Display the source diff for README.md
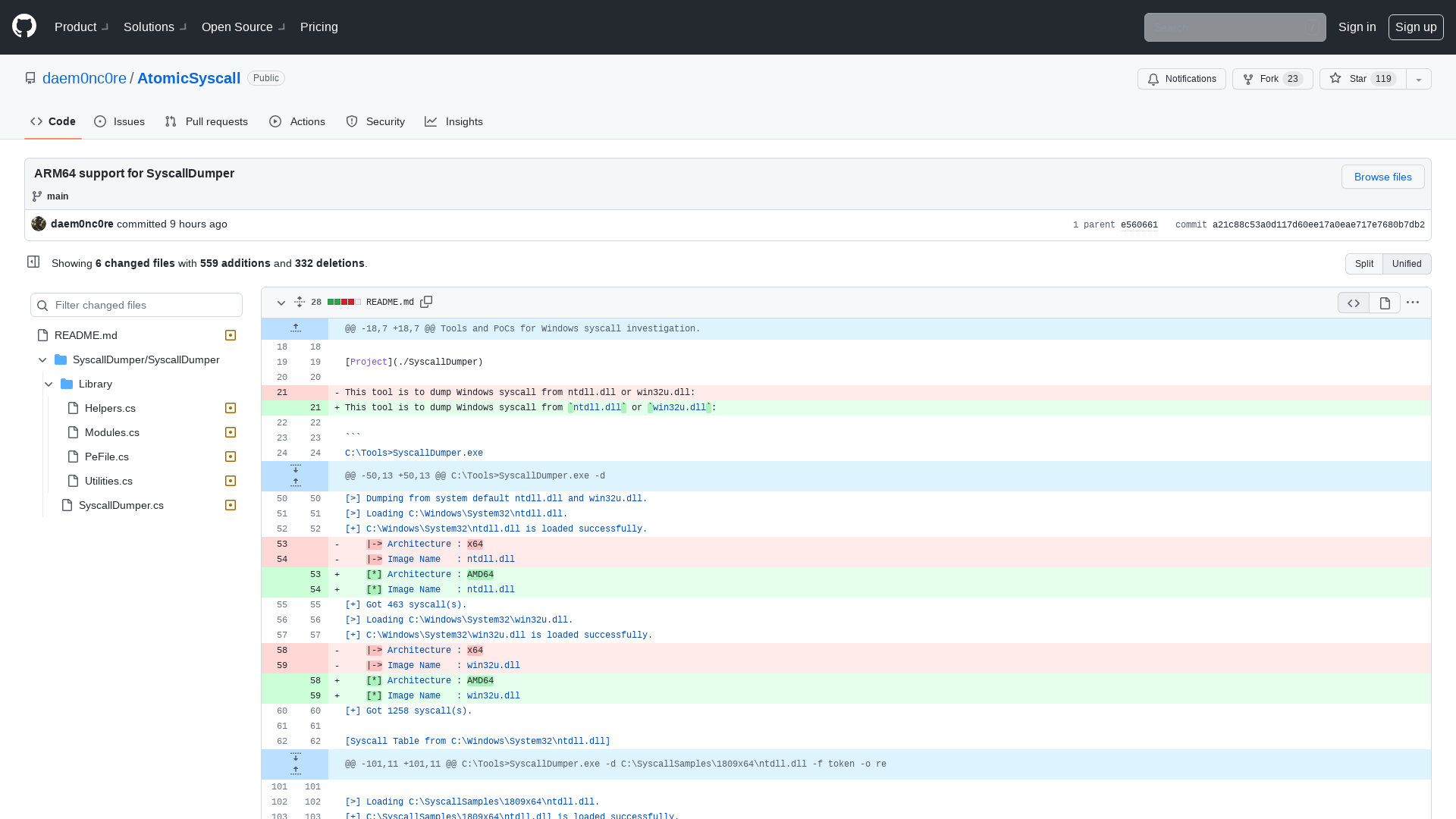The height and width of the screenshot is (819, 1456). [1353, 302]
